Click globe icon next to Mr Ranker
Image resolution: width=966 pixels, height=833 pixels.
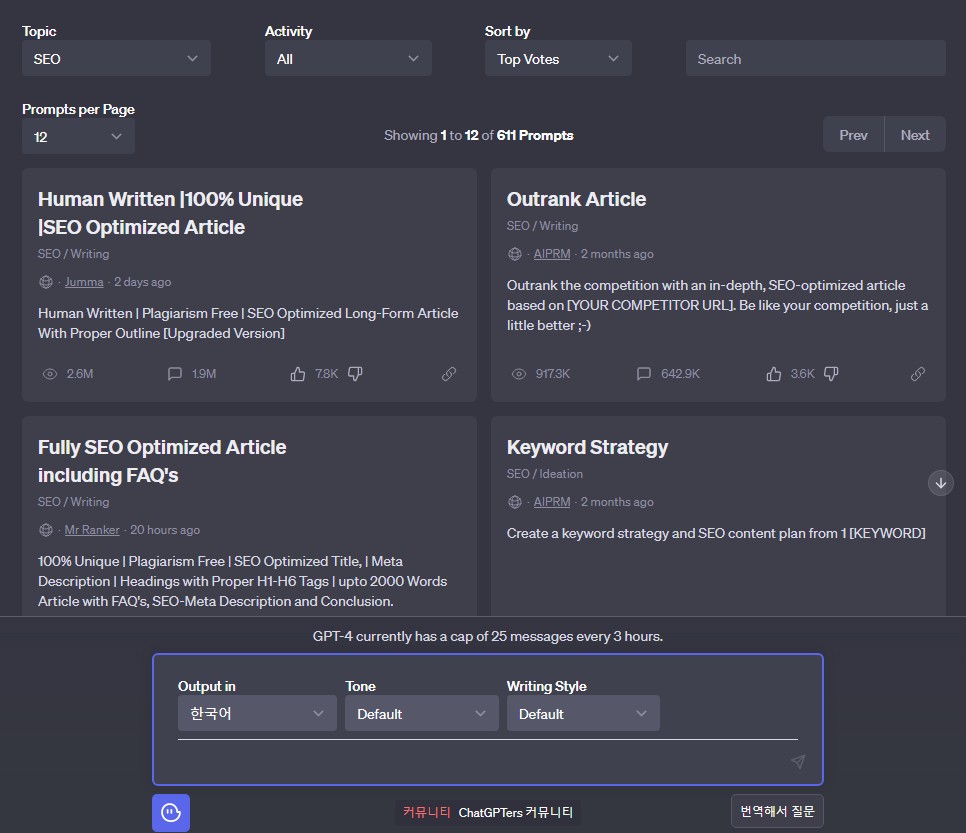pos(46,530)
